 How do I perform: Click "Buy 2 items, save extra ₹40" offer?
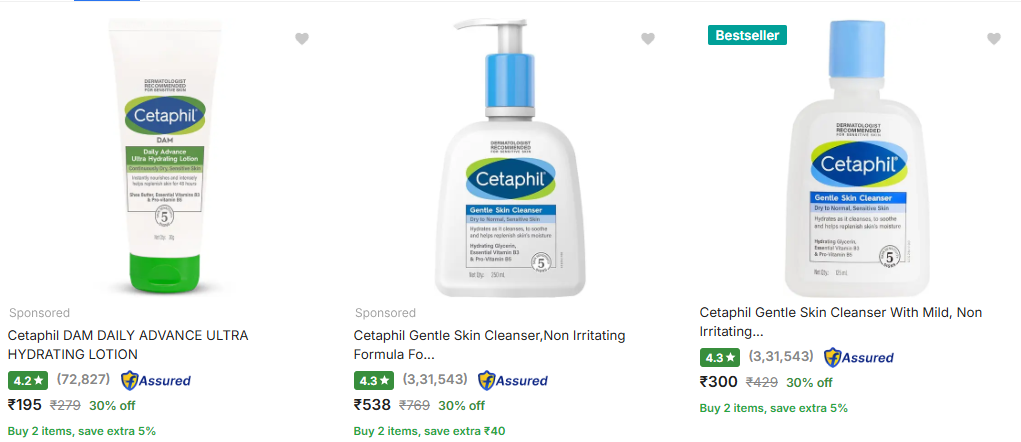click(x=429, y=431)
